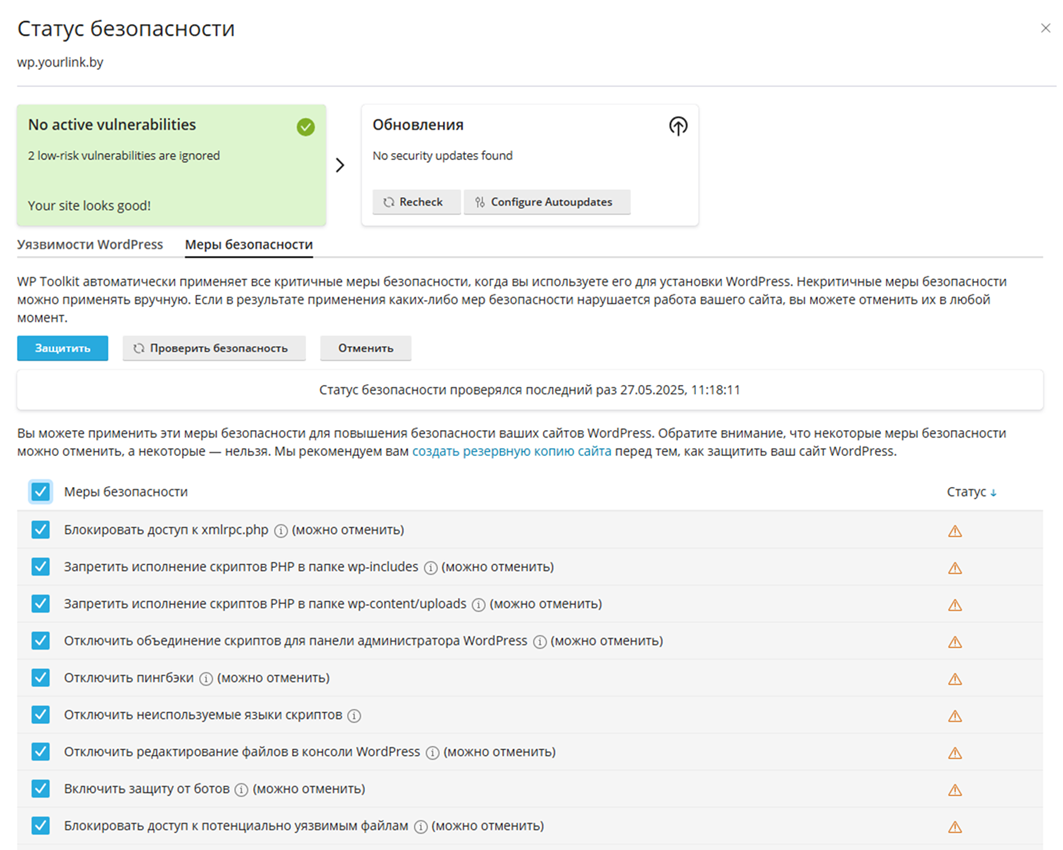
Task: Click info icon beside wp-content/uploads measure
Action: (x=479, y=605)
